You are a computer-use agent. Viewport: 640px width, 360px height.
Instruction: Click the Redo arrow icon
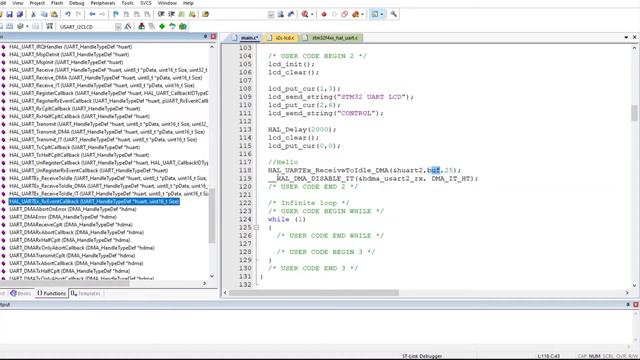[78, 14]
